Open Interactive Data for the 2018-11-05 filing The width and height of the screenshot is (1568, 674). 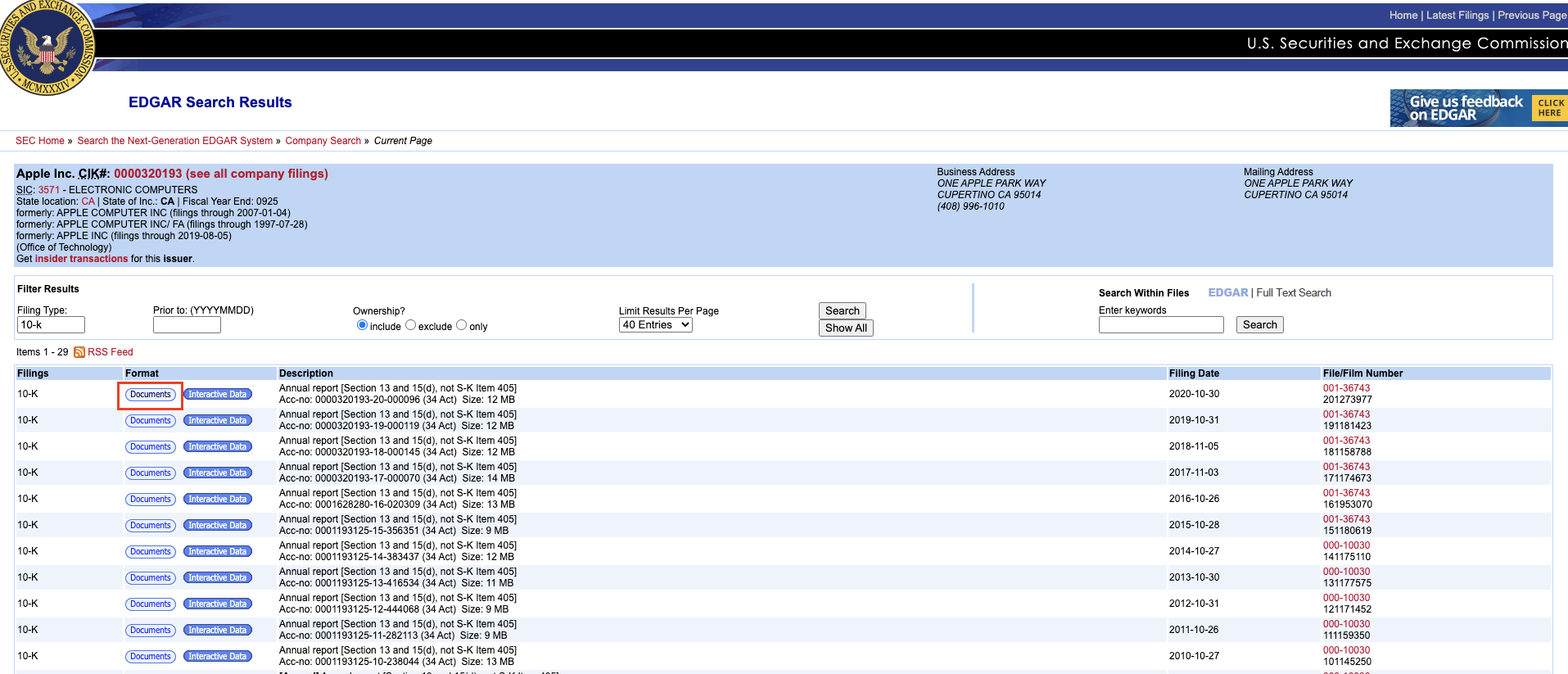[218, 447]
